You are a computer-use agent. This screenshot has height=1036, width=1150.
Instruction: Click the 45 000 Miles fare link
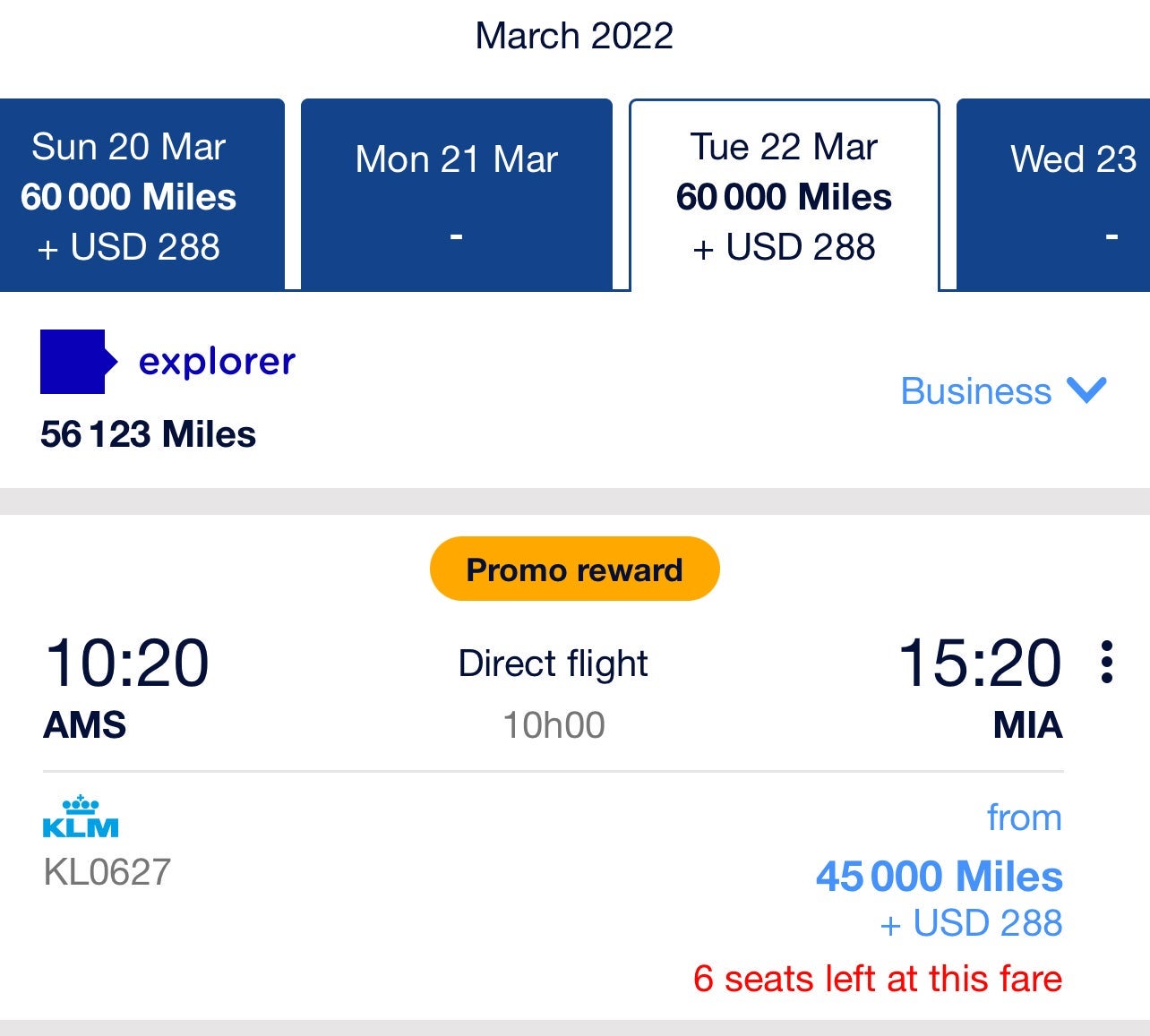938,877
